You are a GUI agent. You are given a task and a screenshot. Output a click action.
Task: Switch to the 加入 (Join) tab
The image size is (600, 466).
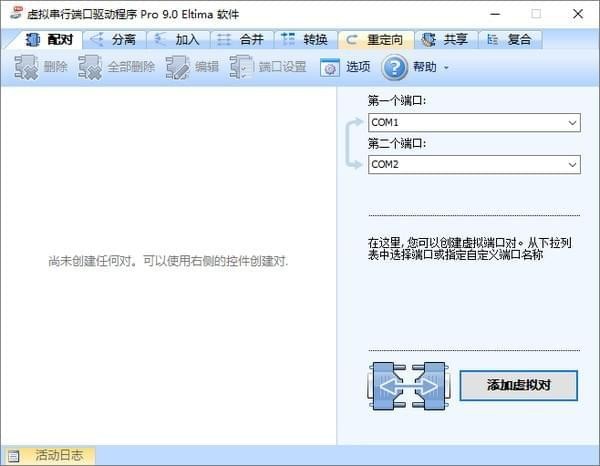[178, 39]
